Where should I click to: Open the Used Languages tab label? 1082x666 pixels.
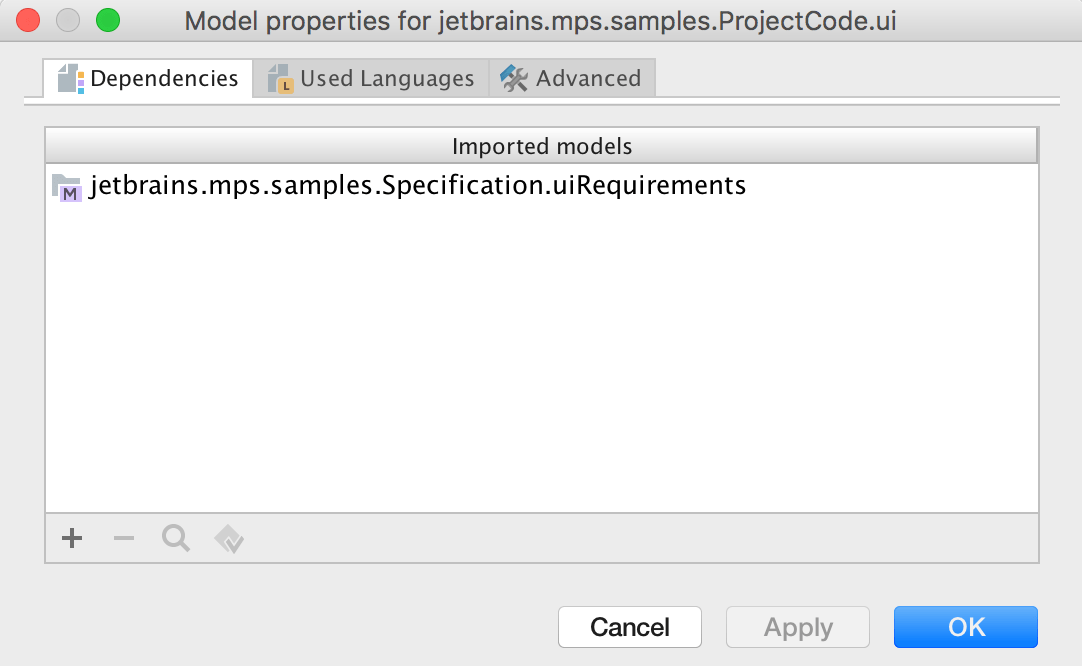tap(387, 78)
